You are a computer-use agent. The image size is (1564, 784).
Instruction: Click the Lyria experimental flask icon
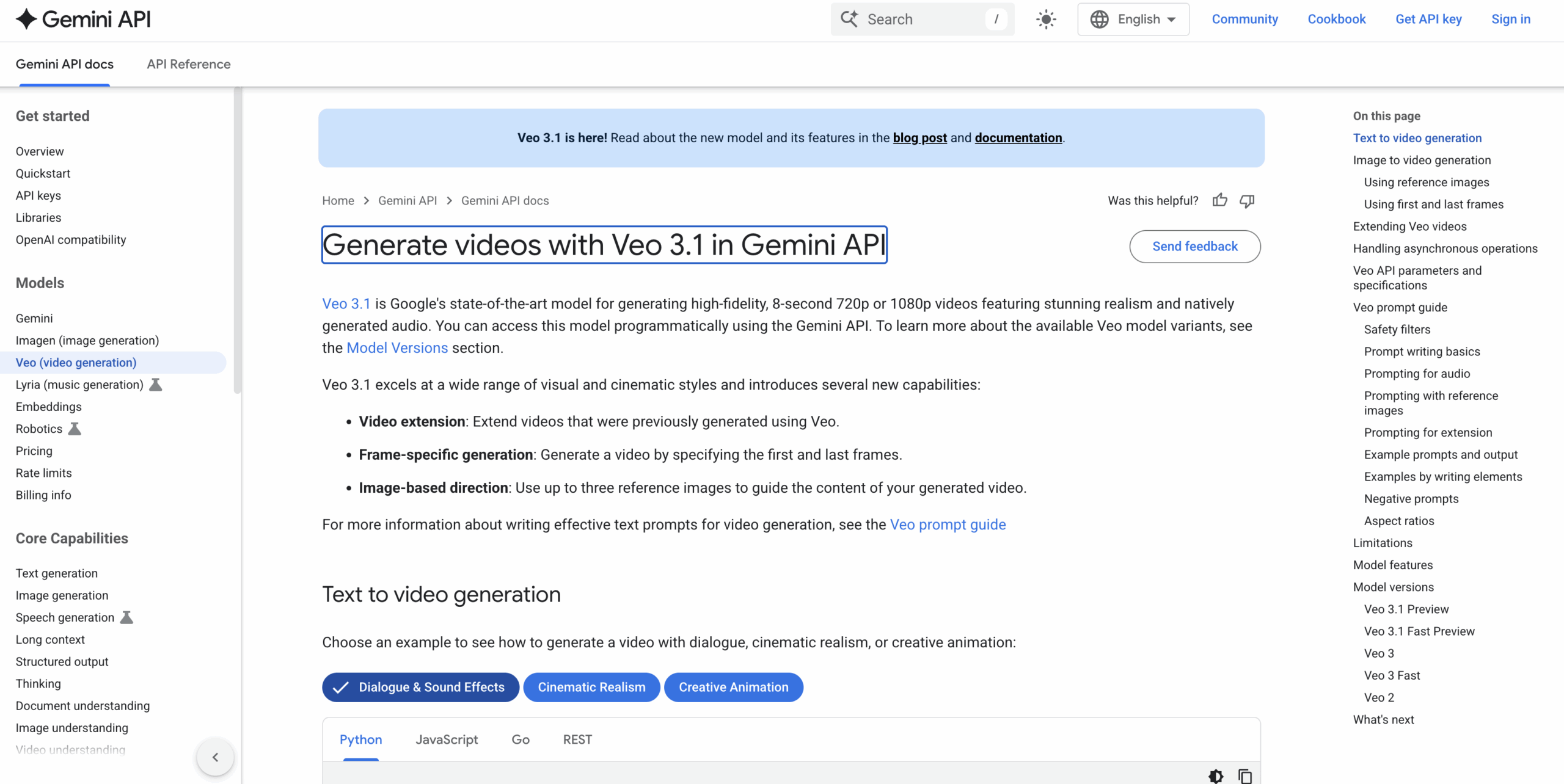(x=156, y=385)
